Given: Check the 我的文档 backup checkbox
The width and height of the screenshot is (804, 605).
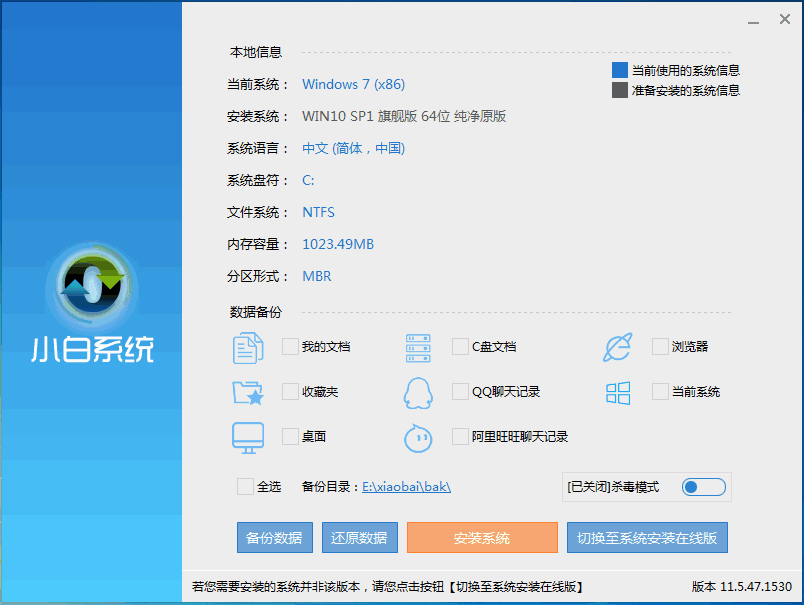Looking at the screenshot, I should (x=290, y=347).
